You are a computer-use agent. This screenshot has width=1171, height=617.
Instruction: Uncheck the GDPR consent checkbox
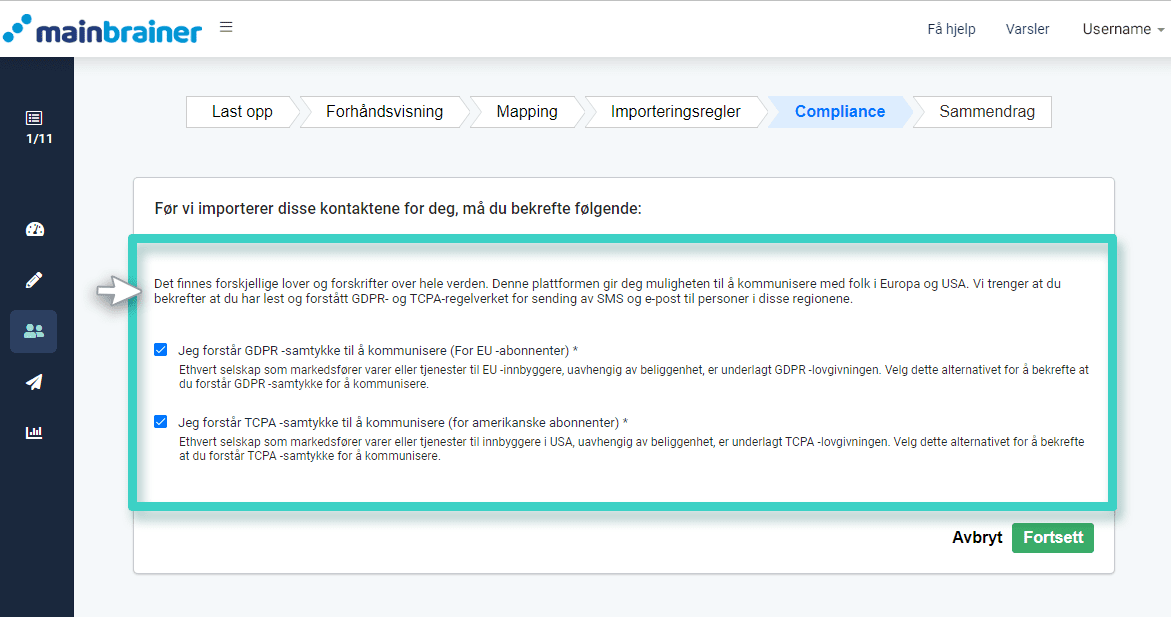click(161, 350)
